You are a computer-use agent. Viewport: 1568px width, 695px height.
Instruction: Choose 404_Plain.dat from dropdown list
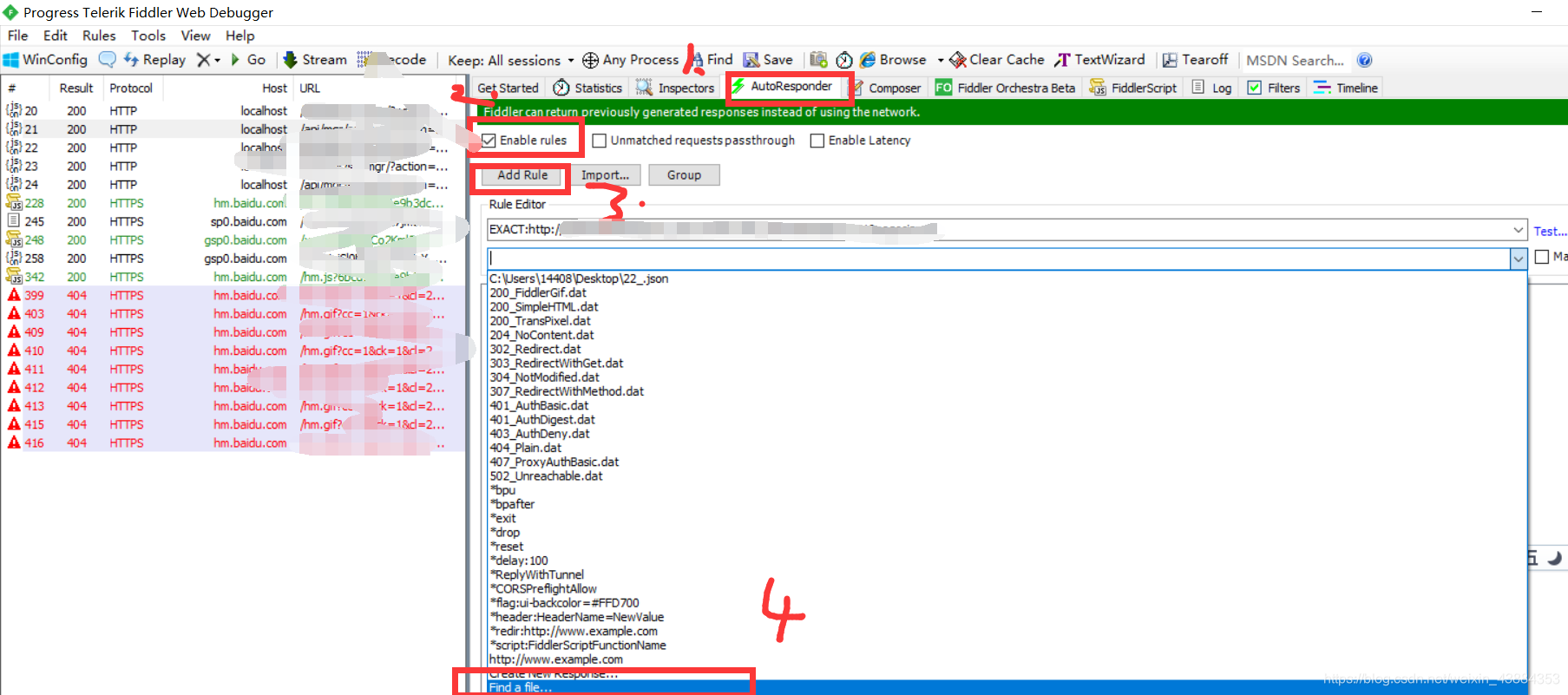click(525, 448)
